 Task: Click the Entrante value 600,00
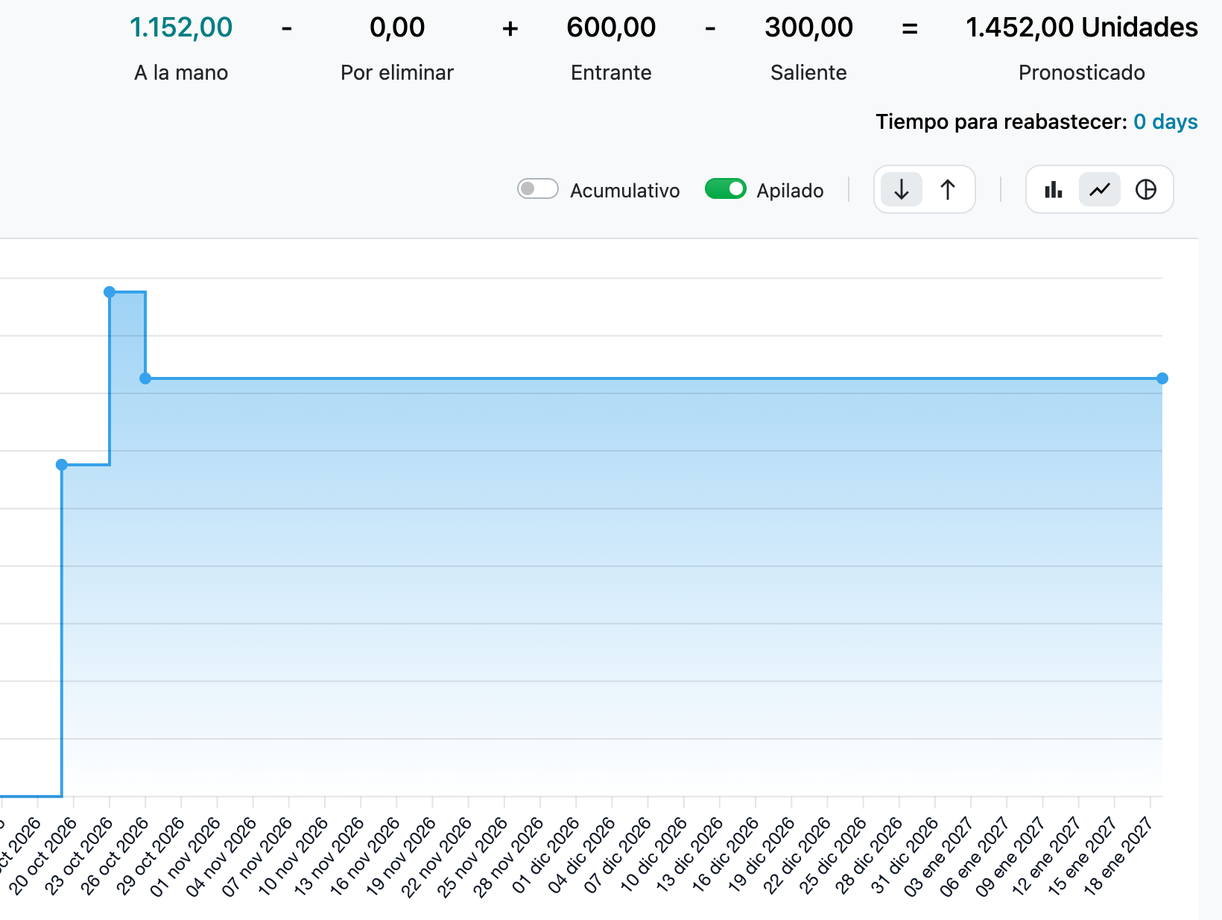click(x=611, y=28)
